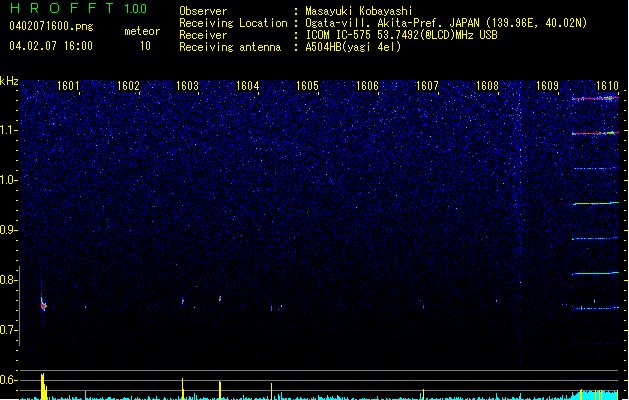This screenshot has height=400, width=629.
Task: Click the 1606 time marker
Action: coord(367,86)
